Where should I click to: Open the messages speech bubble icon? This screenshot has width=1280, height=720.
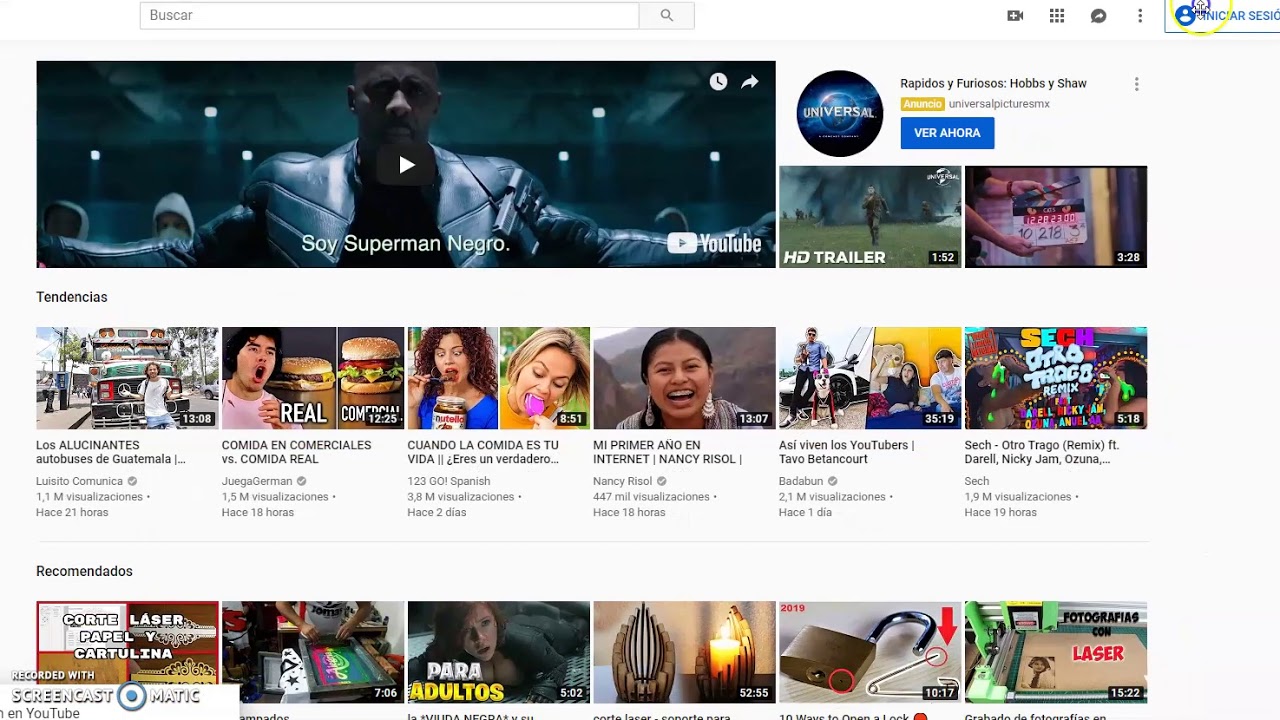coord(1098,16)
